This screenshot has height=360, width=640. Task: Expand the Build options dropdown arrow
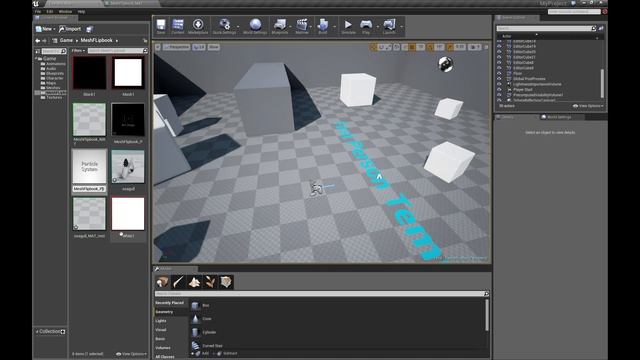coord(334,27)
